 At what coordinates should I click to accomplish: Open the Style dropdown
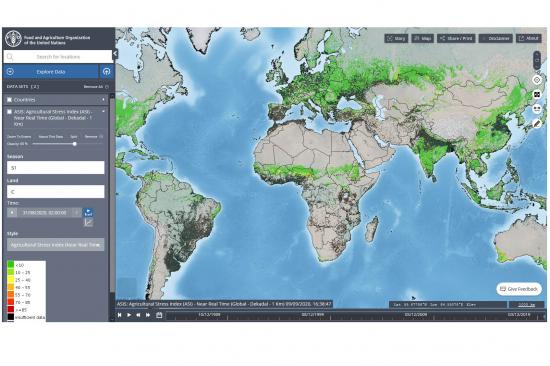click(x=56, y=245)
